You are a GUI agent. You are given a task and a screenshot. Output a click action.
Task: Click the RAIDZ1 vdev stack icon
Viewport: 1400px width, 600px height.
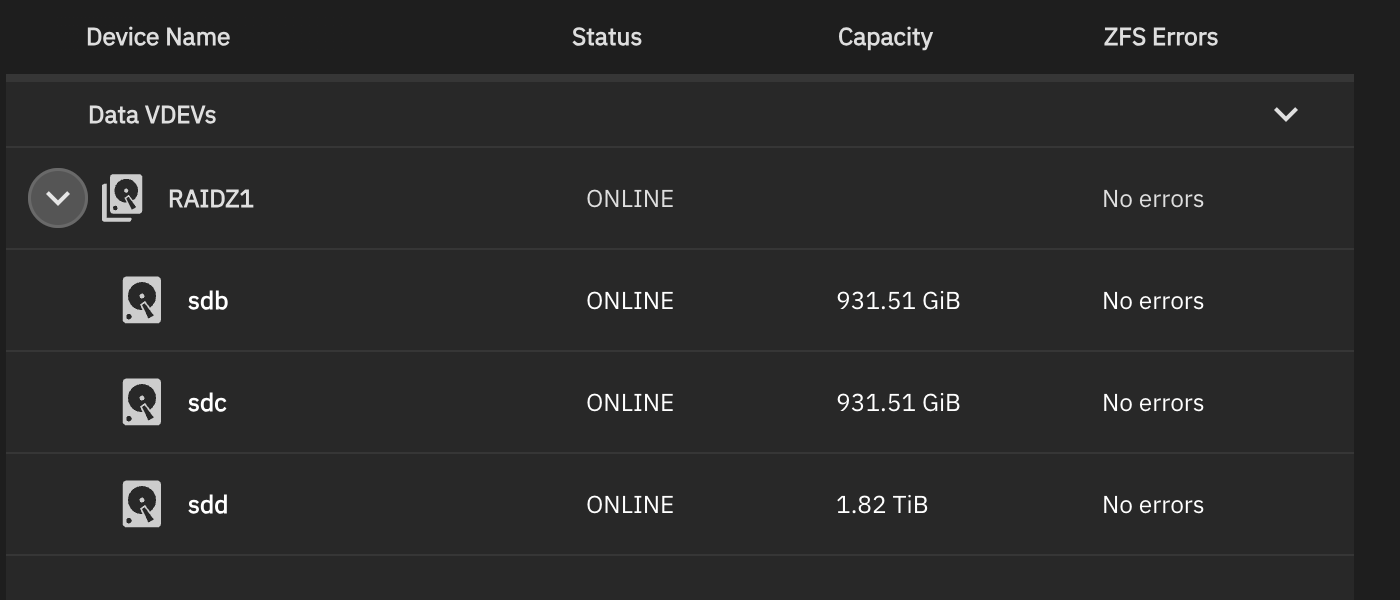coord(122,198)
